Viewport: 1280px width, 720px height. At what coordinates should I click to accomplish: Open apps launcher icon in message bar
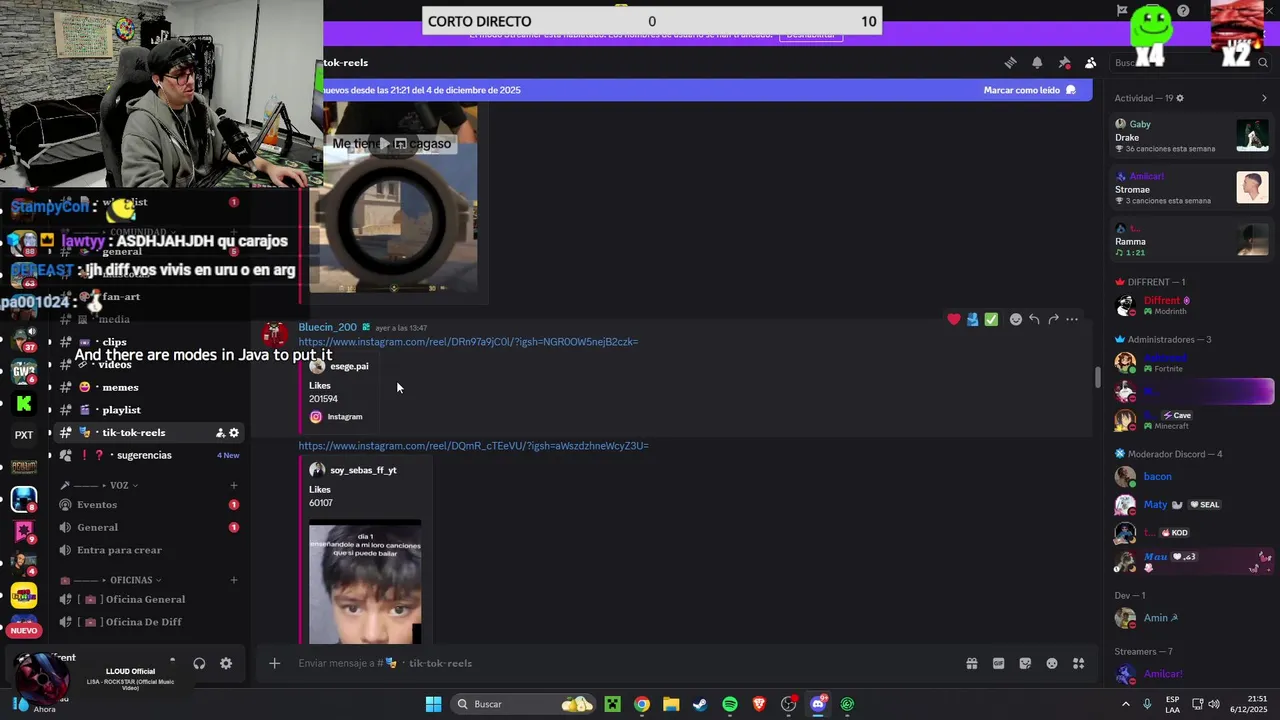click(x=1079, y=663)
